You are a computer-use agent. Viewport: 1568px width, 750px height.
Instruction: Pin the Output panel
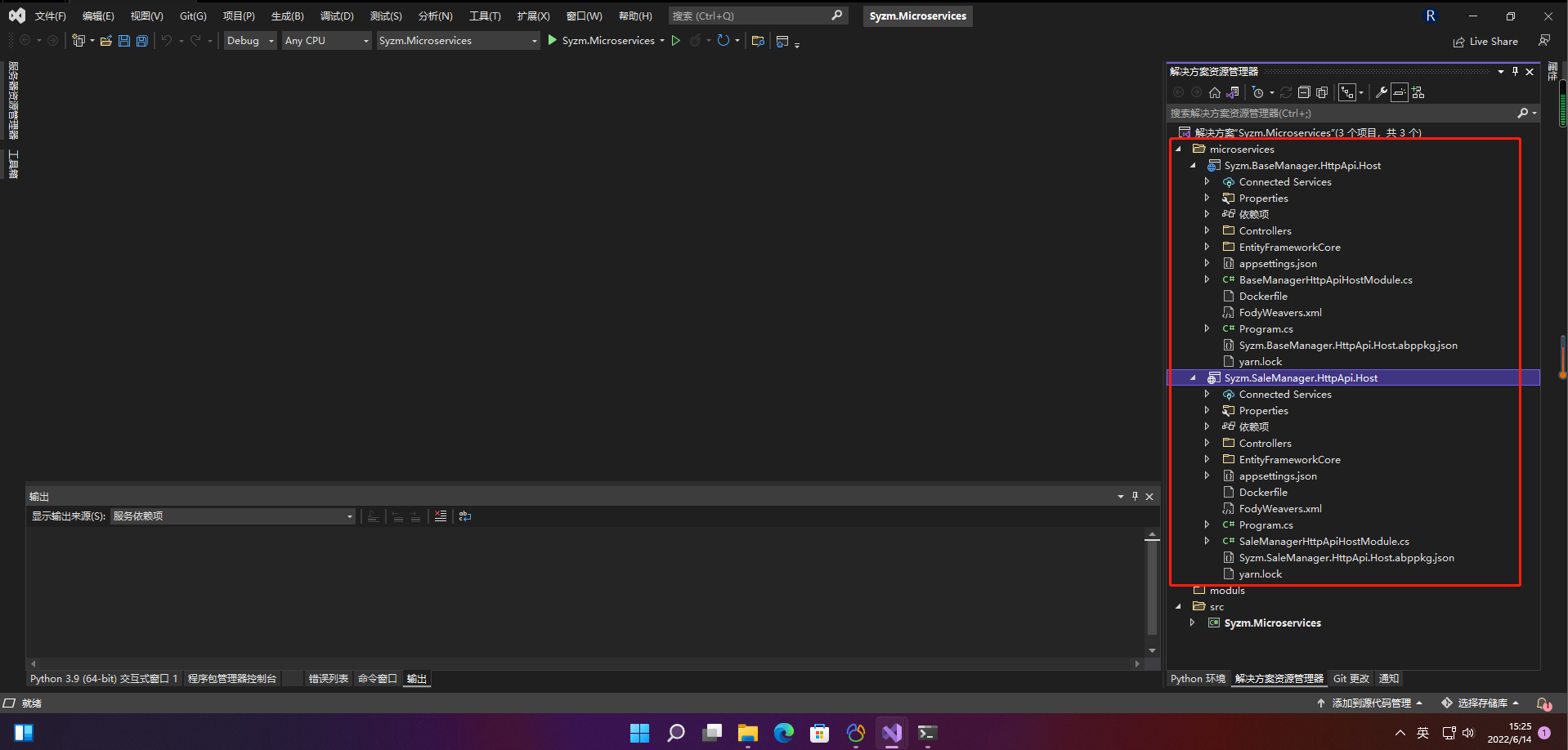tap(1135, 496)
